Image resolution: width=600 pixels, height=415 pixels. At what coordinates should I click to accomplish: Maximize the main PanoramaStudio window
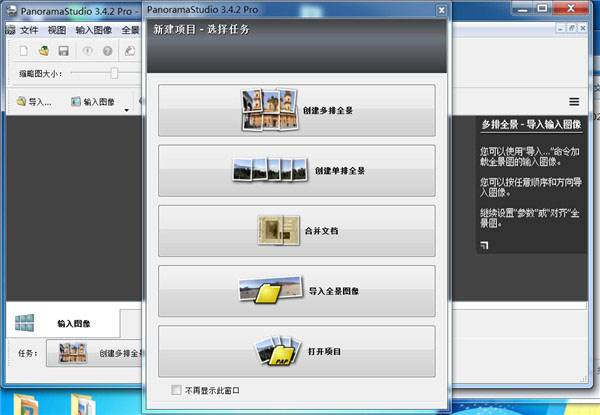point(542,8)
